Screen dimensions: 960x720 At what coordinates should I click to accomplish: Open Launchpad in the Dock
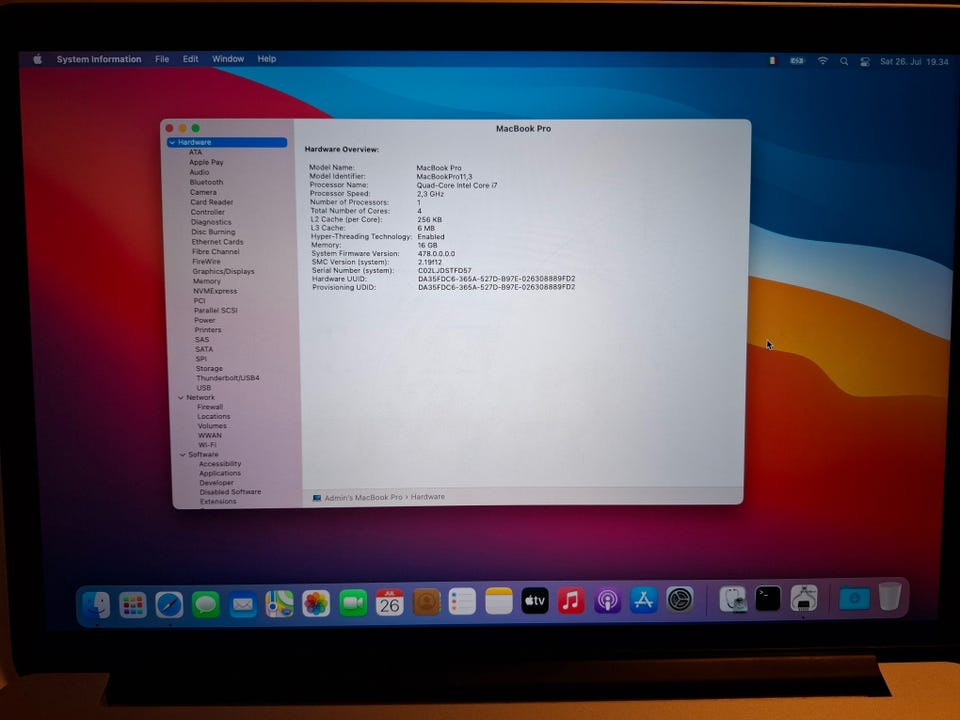click(x=133, y=606)
